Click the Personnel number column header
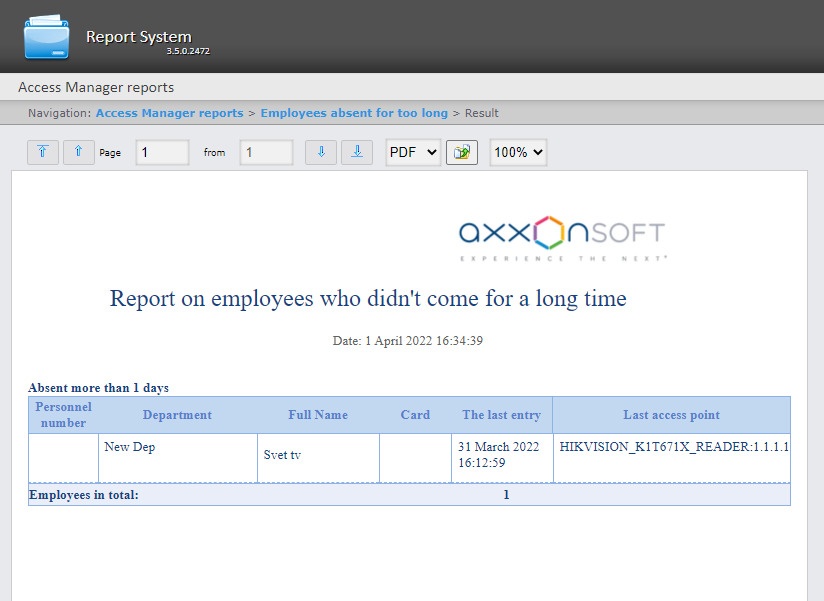The image size is (824, 601). [x=63, y=415]
